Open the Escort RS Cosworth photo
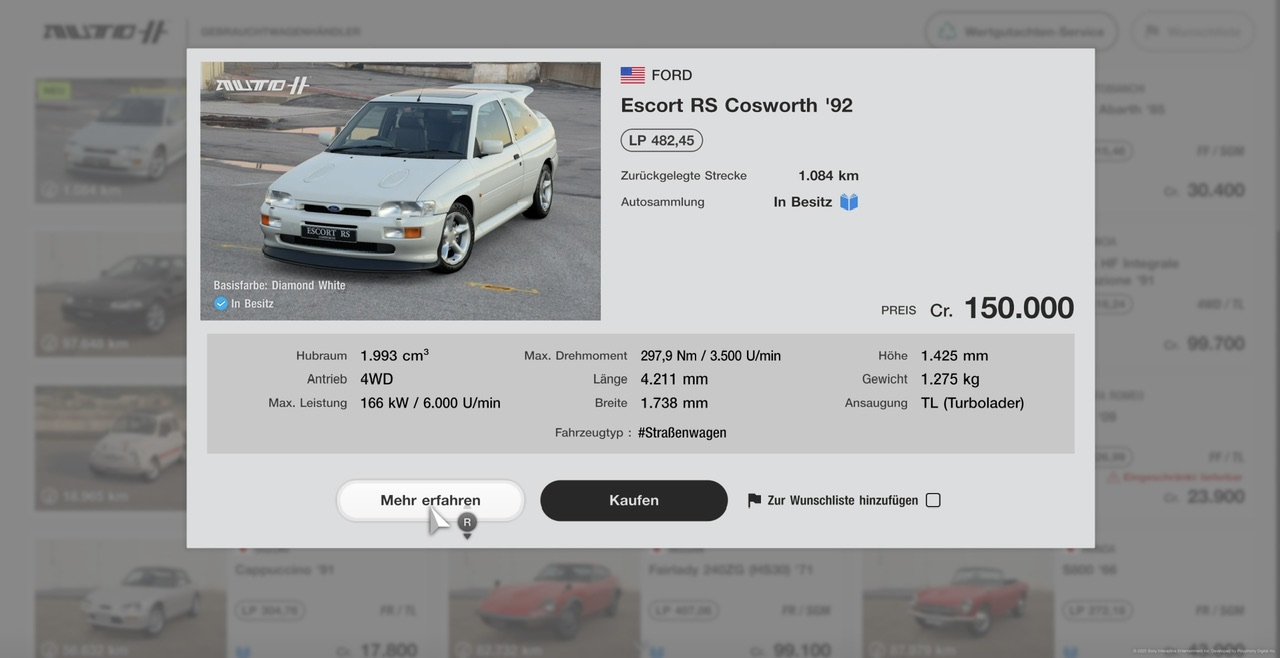Screen dimensions: 1280x658 400,191
